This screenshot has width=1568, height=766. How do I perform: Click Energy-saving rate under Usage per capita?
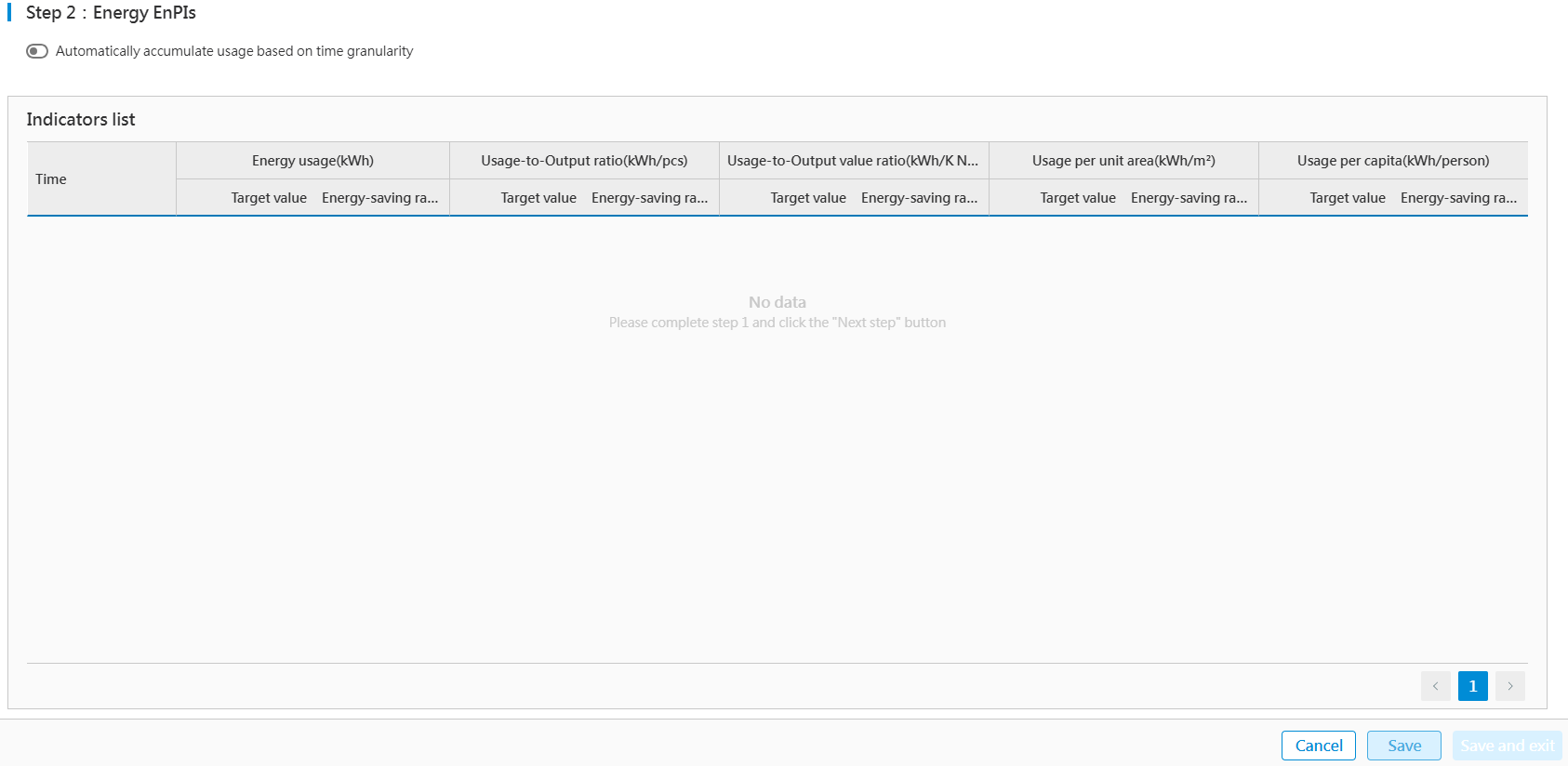1458,198
